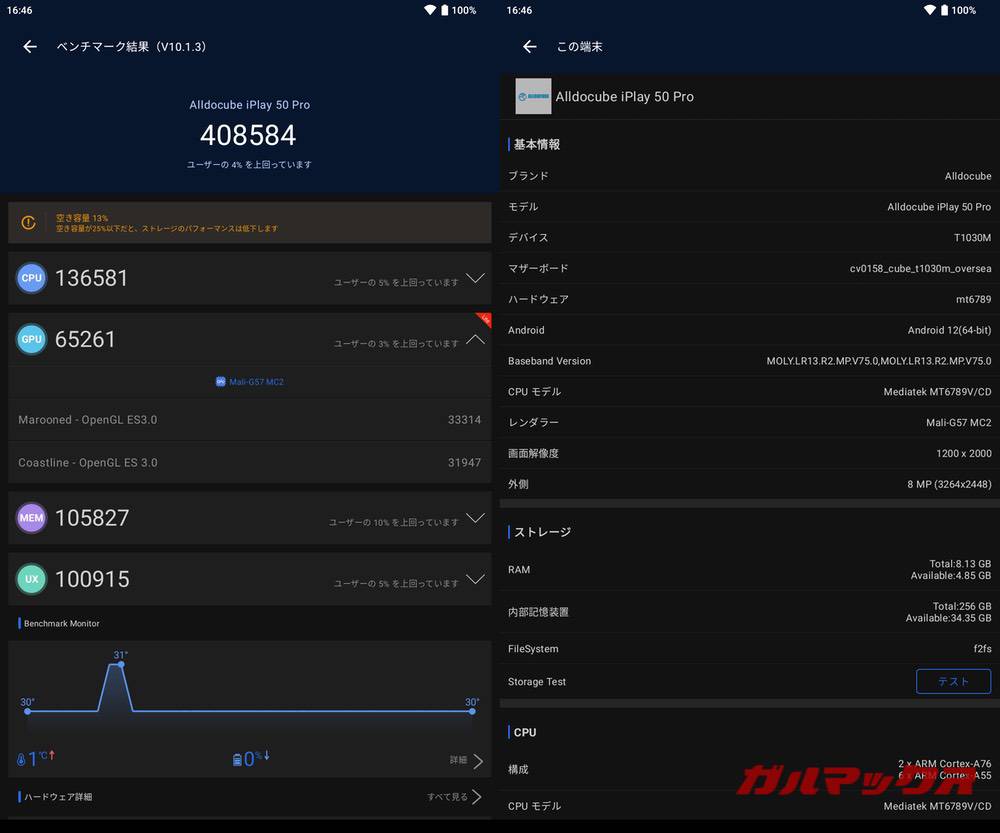This screenshot has width=1000, height=833.
Task: Expand the CPU score details chevron
Action: 475,281
